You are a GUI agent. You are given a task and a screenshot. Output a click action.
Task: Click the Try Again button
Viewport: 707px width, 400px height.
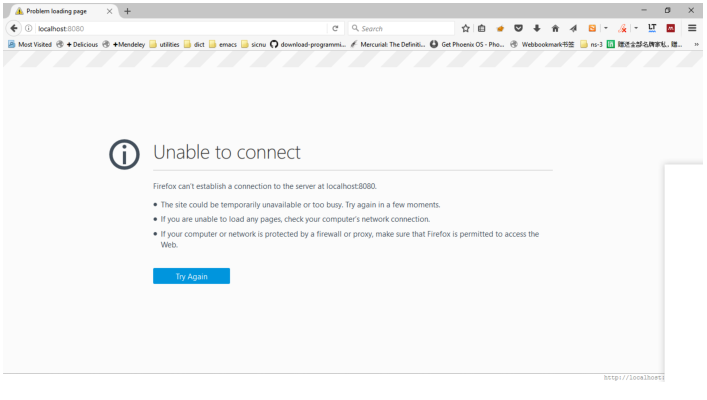click(191, 276)
